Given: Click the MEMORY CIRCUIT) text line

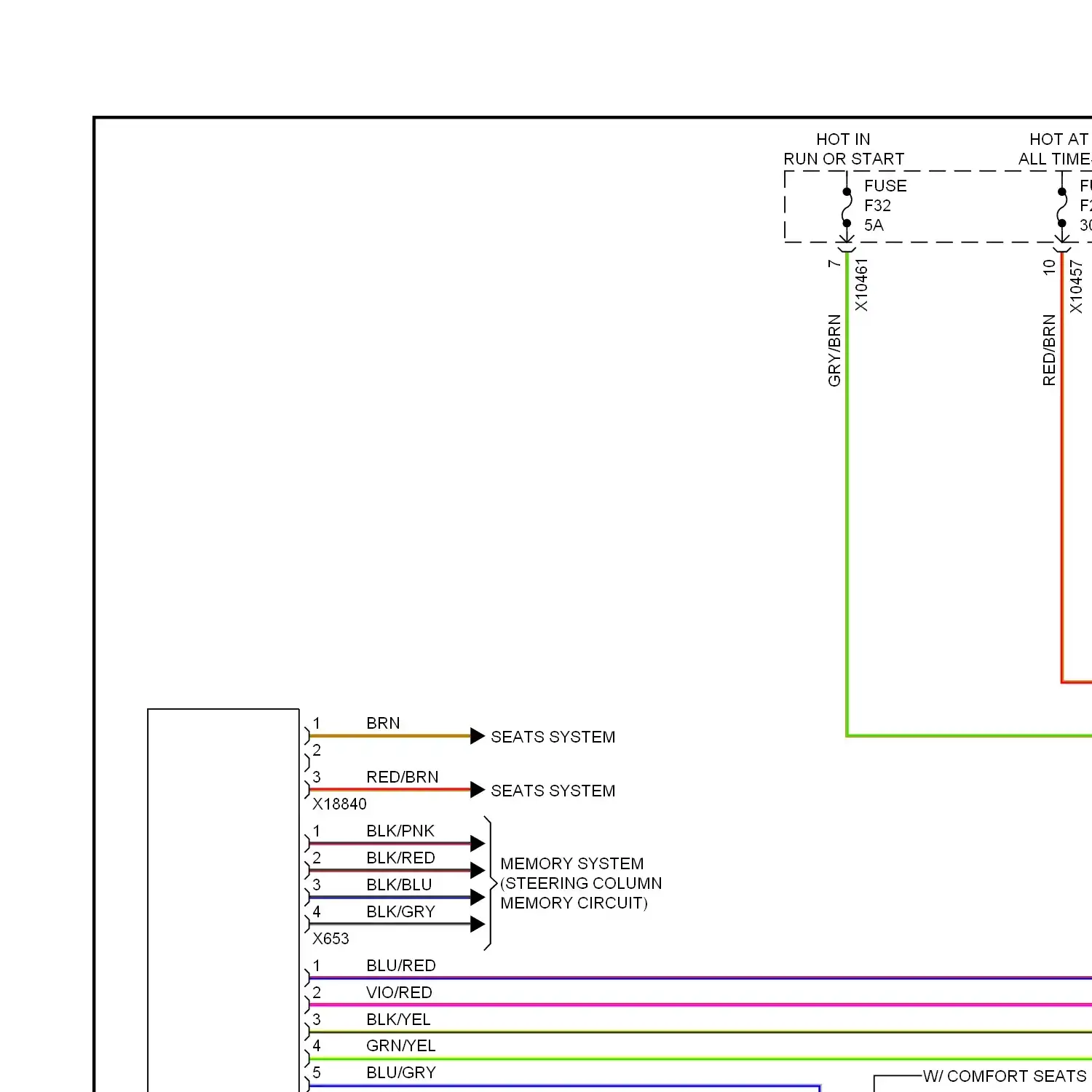Looking at the screenshot, I should coord(574,903).
